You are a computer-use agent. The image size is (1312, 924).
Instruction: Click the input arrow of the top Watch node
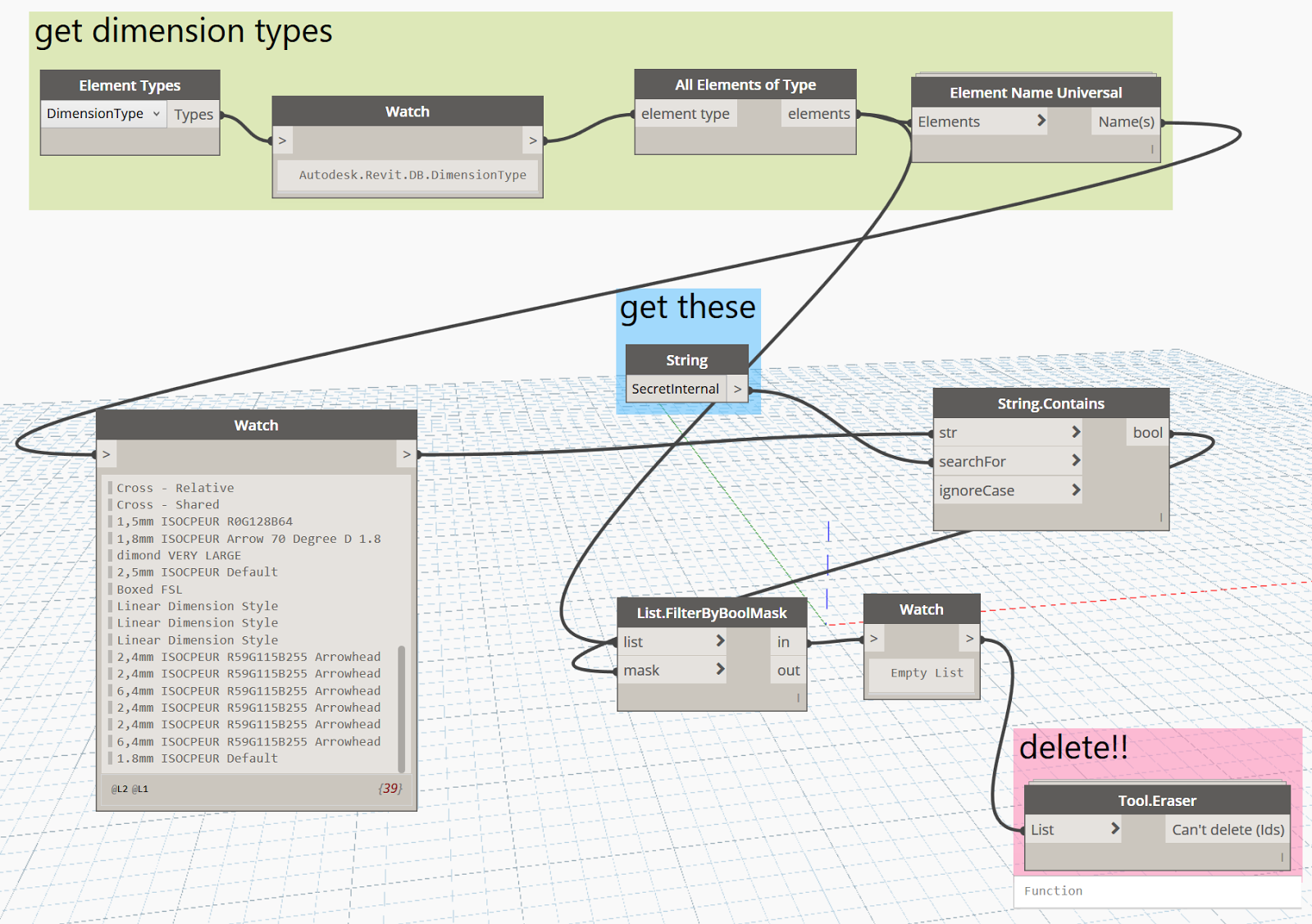tap(282, 140)
